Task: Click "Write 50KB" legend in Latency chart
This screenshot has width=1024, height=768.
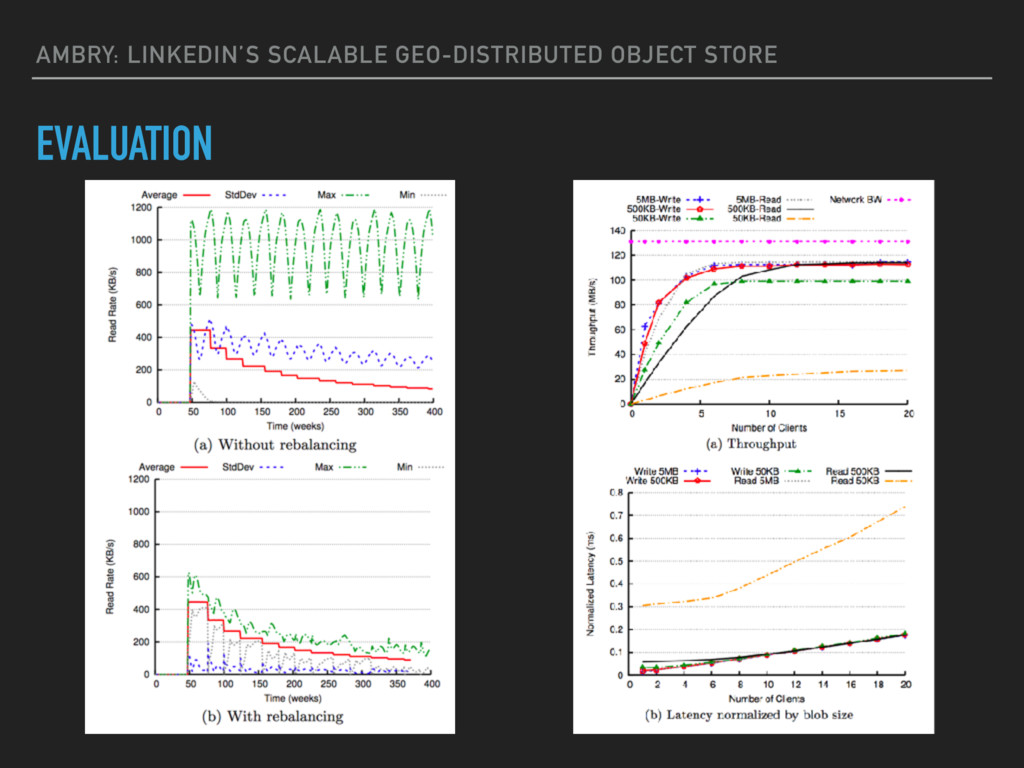Action: point(754,472)
